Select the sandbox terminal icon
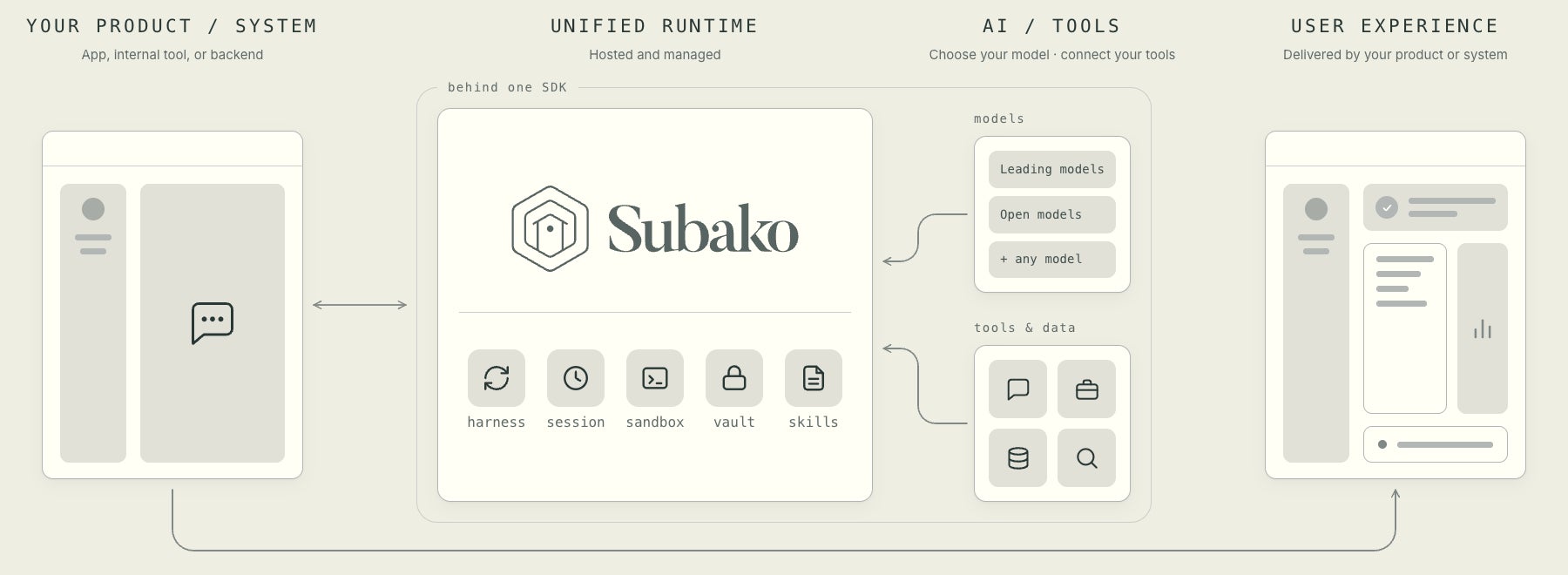 pyautogui.click(x=655, y=378)
